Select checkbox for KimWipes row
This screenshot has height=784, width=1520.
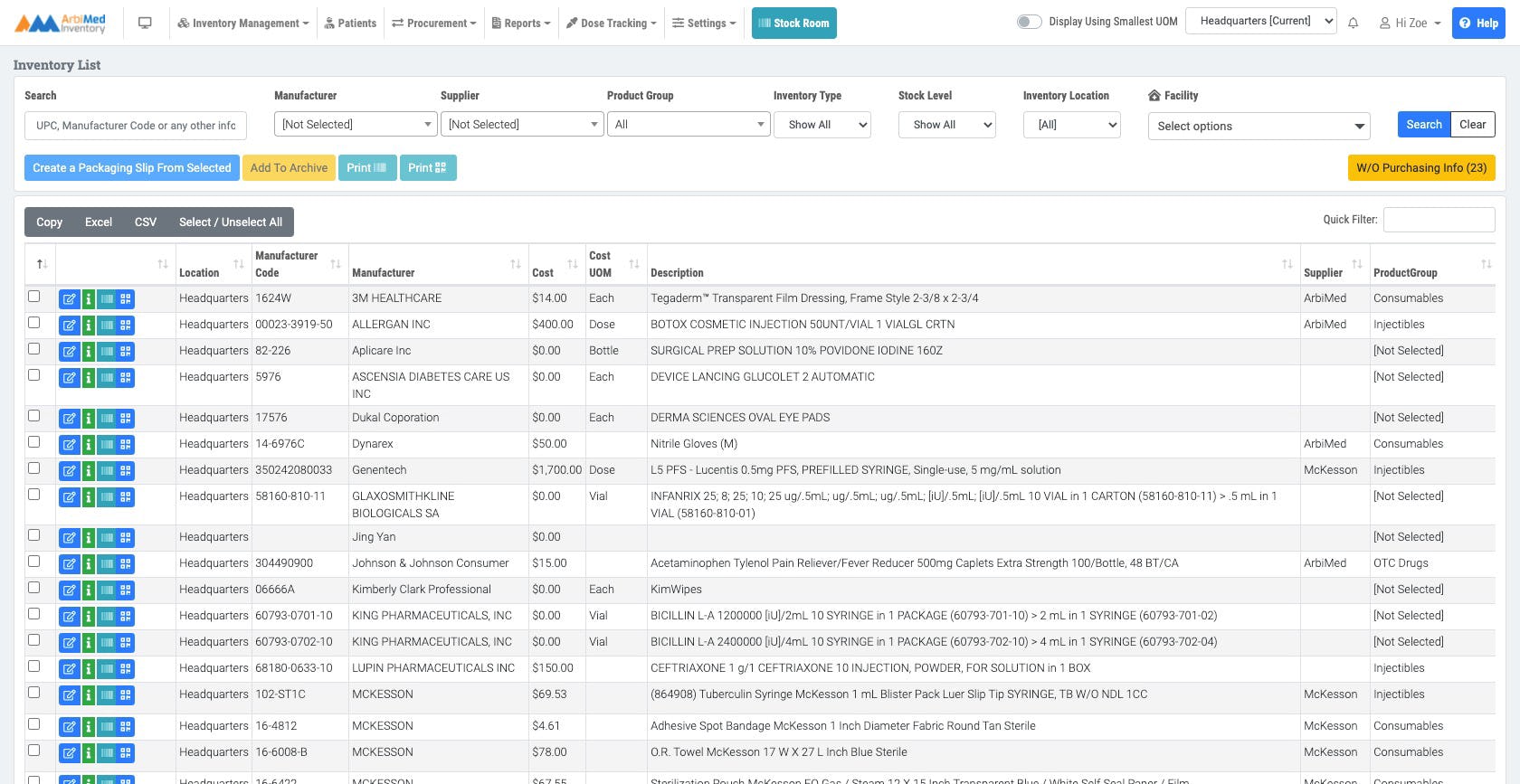[x=34, y=588]
